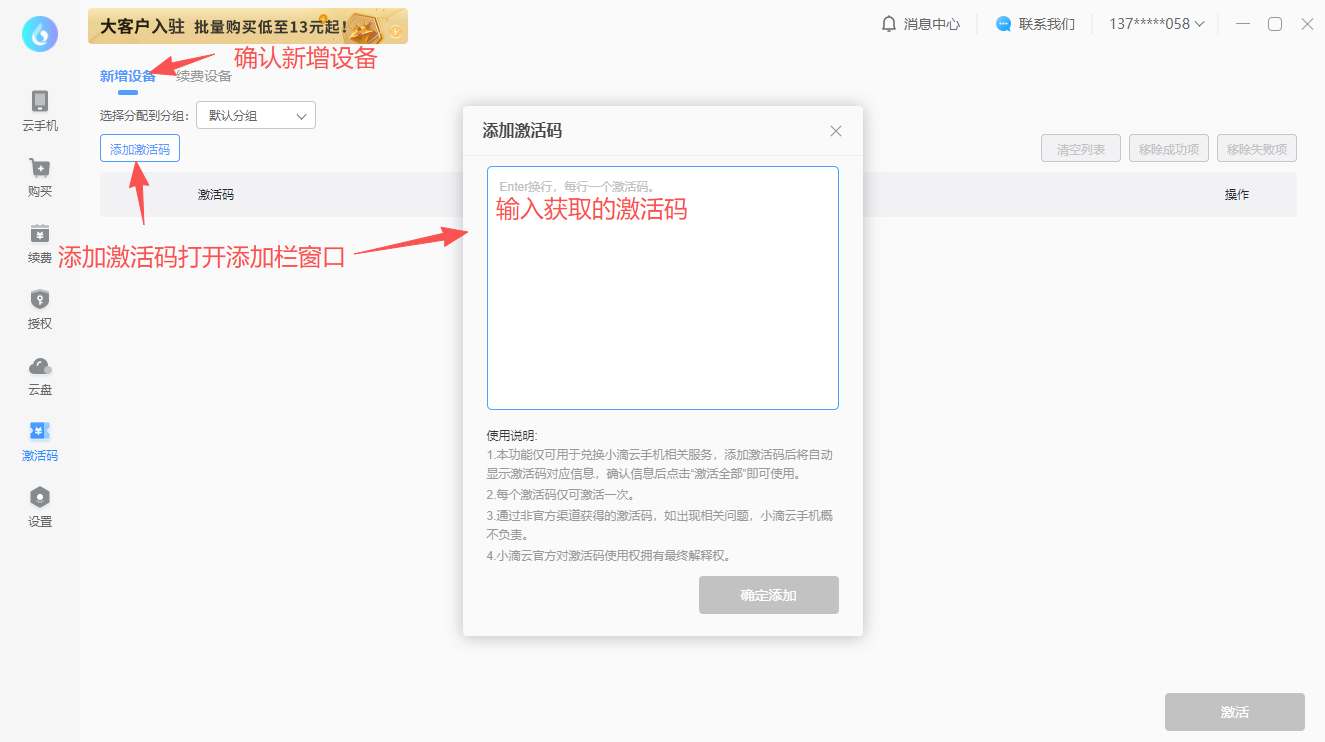Open 设置 settings from the sidebar
Screen dimensions: 1325x742
40,498
